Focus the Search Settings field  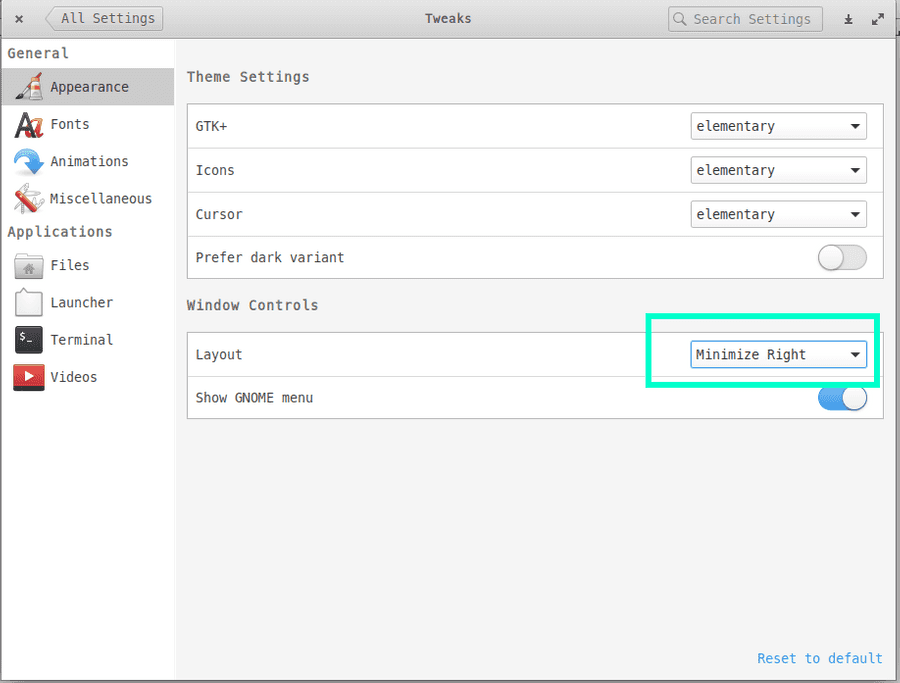[x=745, y=19]
